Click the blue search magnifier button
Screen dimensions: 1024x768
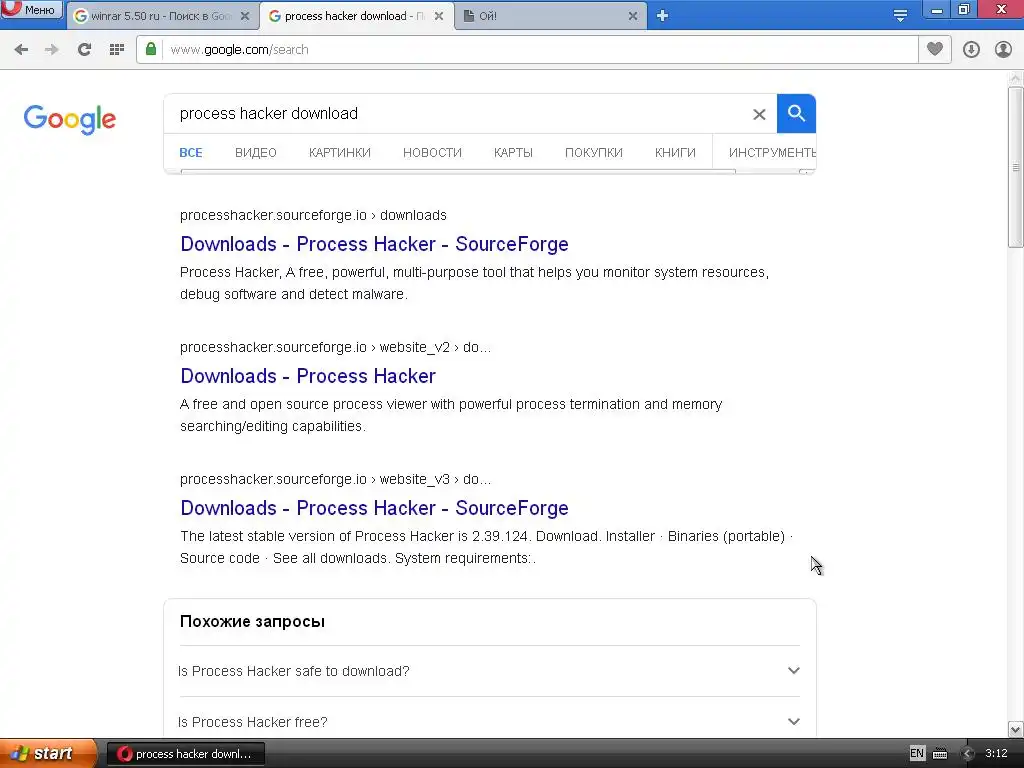pos(796,114)
